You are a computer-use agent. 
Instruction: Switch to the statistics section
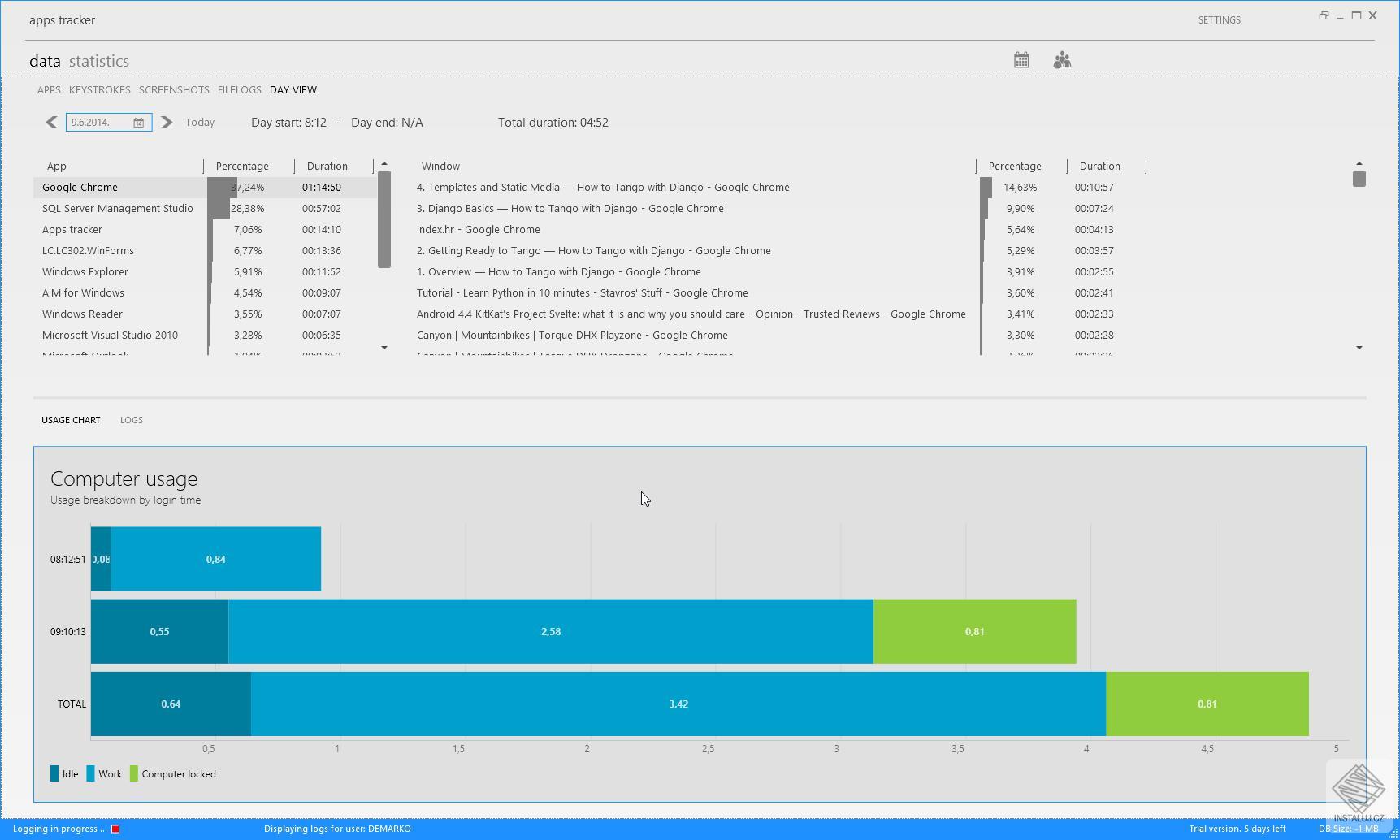coord(98,62)
